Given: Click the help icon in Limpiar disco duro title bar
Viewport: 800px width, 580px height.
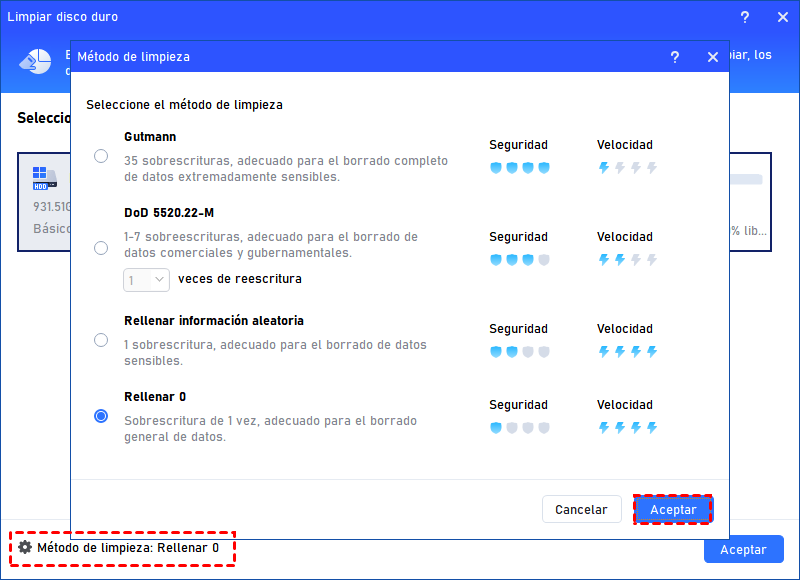Looking at the screenshot, I should [x=744, y=18].
